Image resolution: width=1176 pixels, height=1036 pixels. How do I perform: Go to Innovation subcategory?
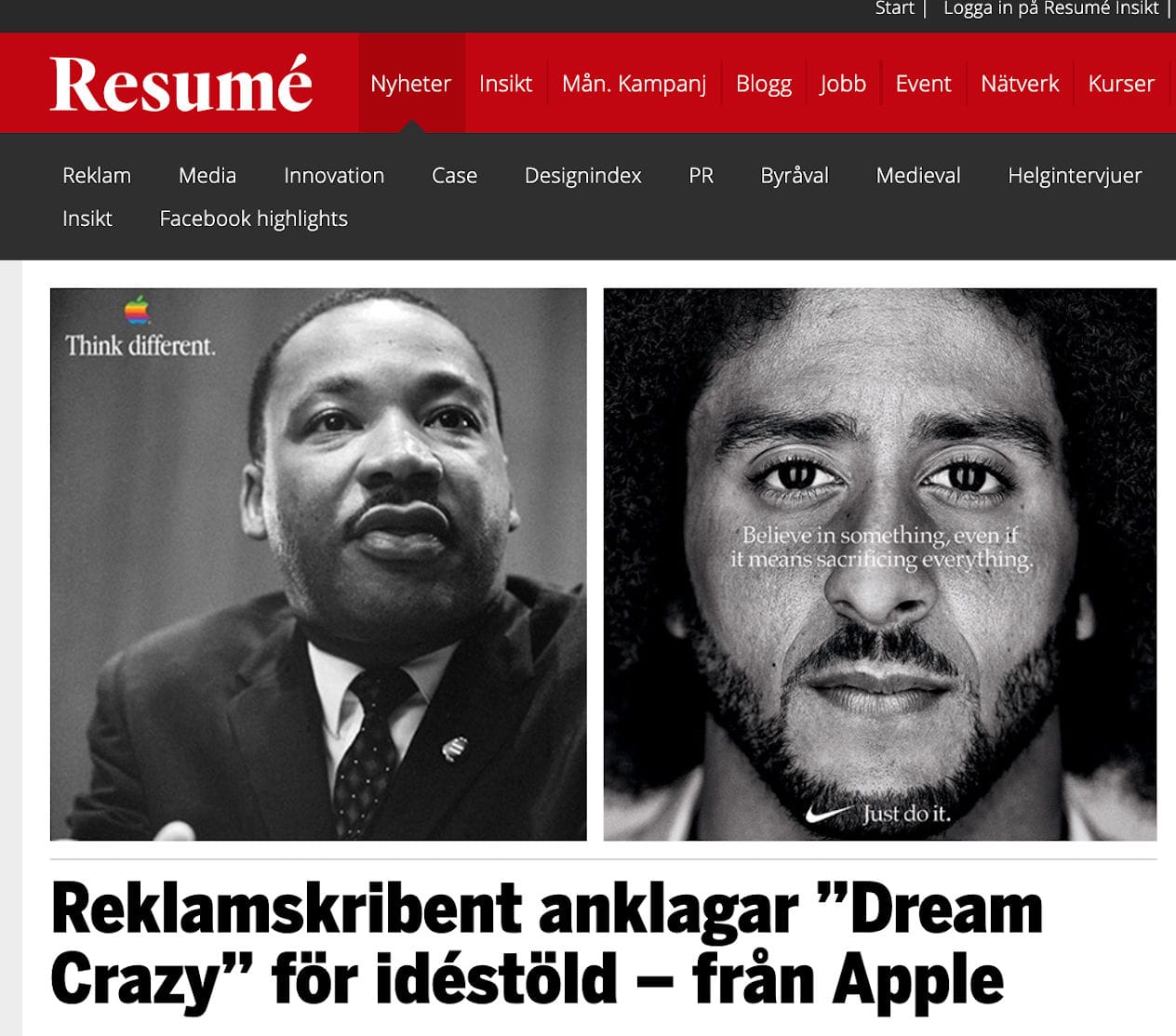[x=334, y=176]
